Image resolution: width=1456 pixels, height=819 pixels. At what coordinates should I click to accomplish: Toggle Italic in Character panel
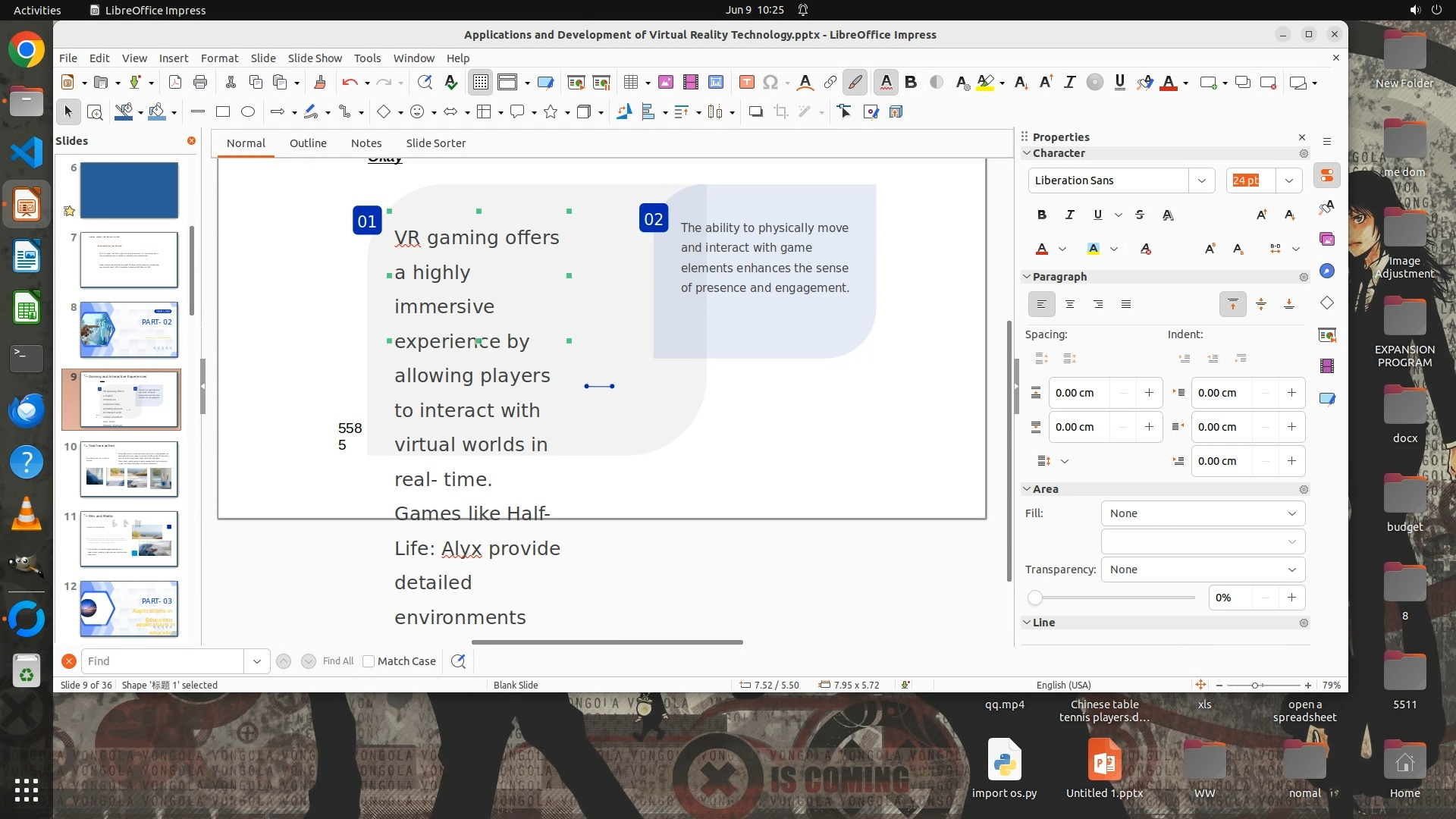click(1070, 215)
